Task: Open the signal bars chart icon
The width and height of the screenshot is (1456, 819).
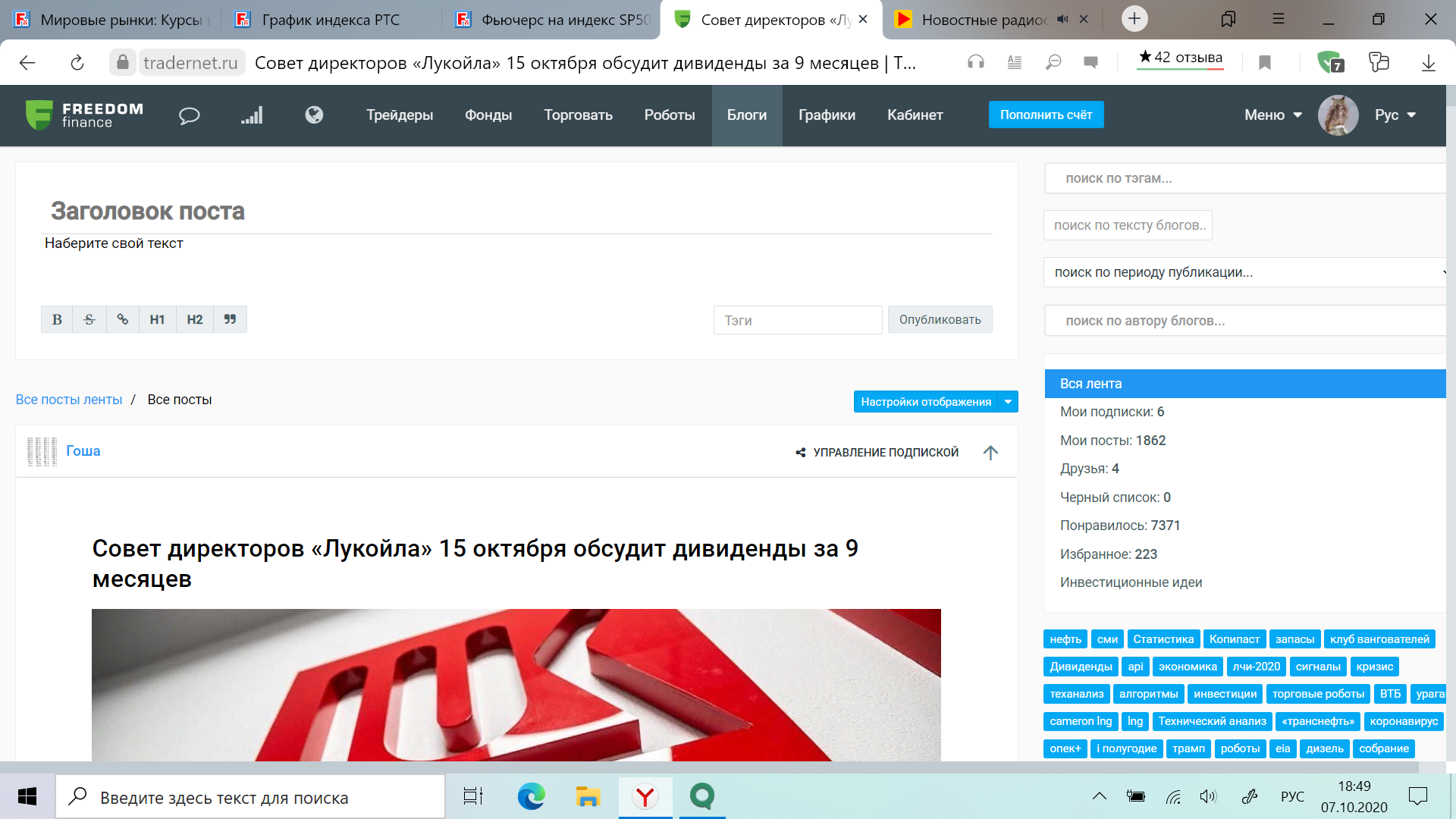Action: pos(252,115)
